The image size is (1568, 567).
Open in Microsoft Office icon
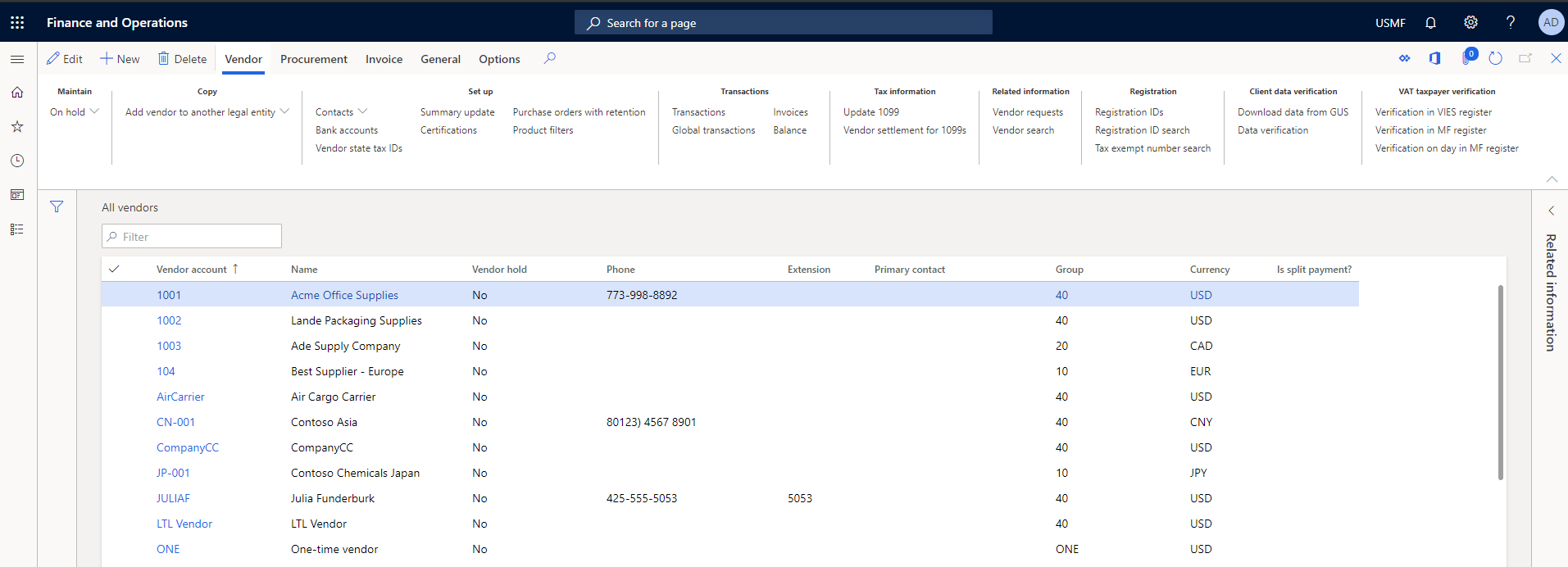[x=1435, y=58]
